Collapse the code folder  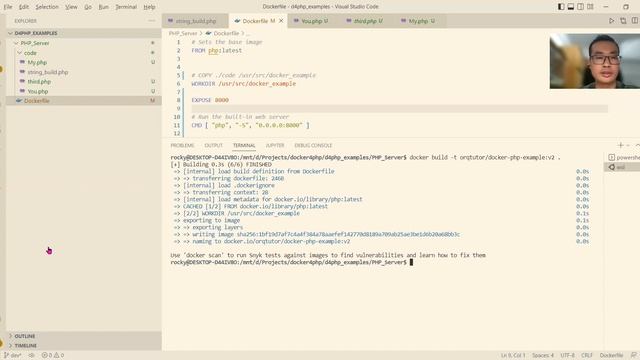pyautogui.click(x=84, y=53)
